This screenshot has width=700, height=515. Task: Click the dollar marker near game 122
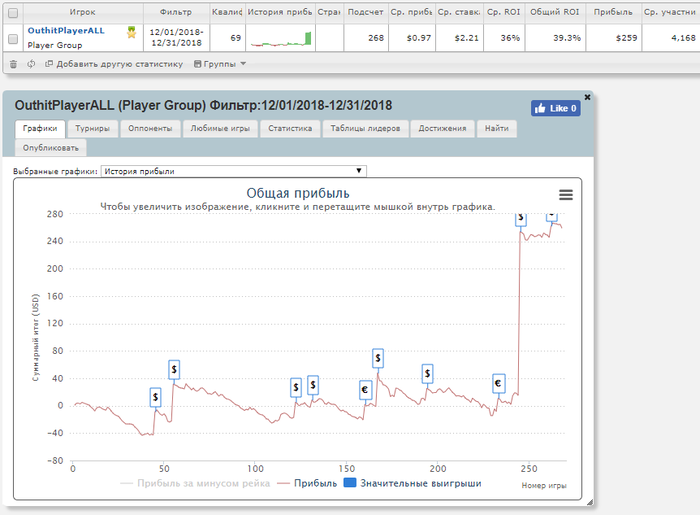tap(296, 387)
